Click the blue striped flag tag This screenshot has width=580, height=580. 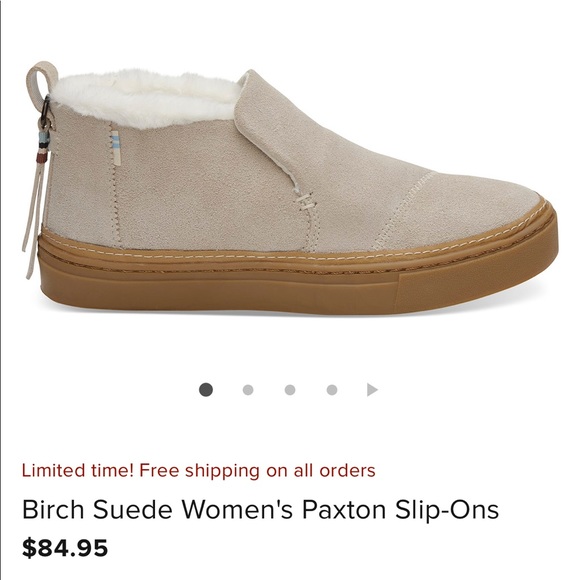coord(116,140)
